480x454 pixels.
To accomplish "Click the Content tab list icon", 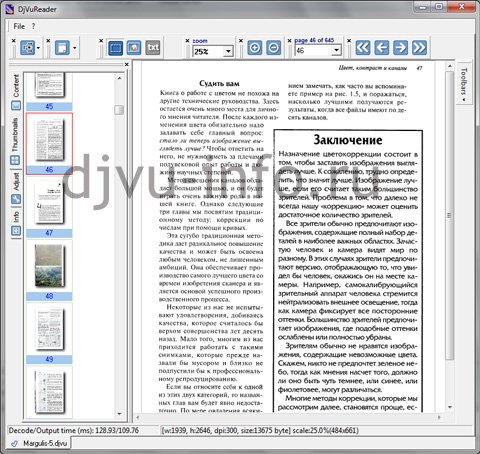I will [x=16, y=106].
